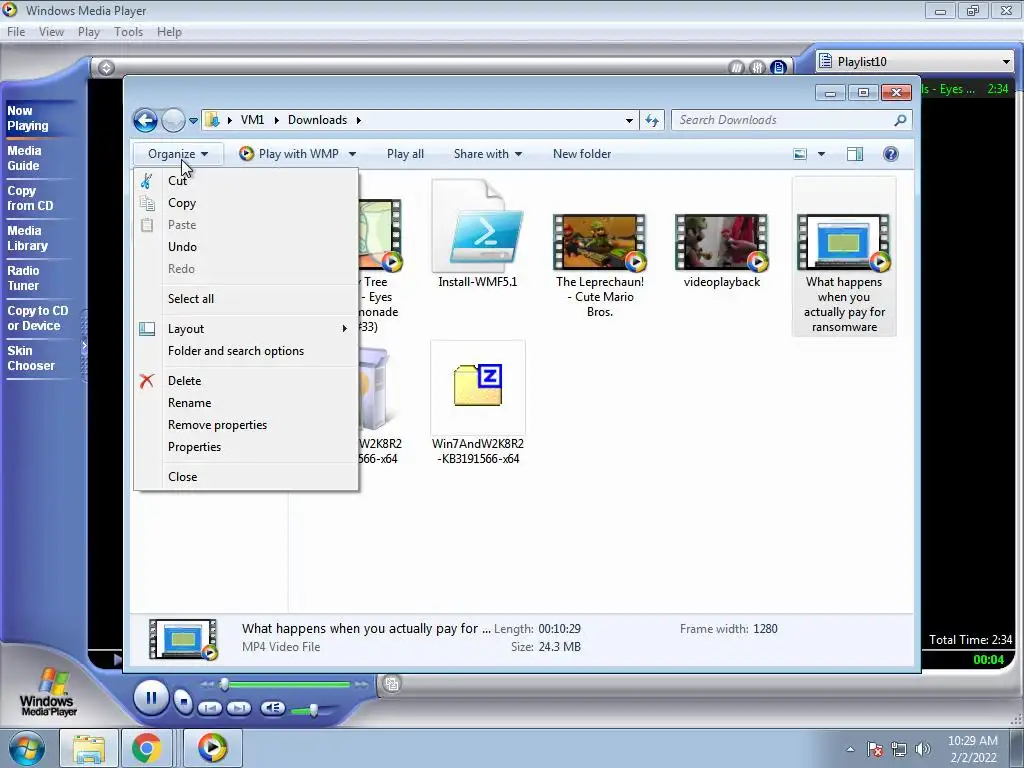
Task: Click Cut in the Organize menu
Action: [x=246, y=181]
